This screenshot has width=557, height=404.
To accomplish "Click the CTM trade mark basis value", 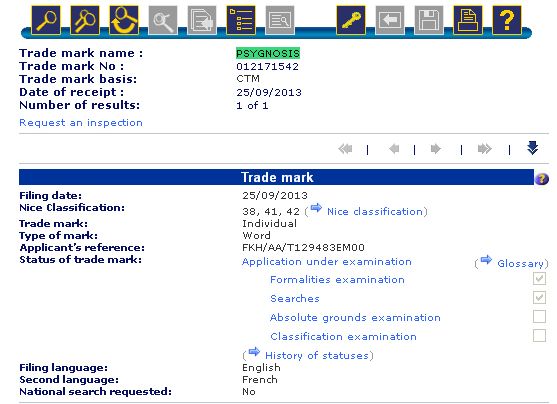I will point(248,79).
